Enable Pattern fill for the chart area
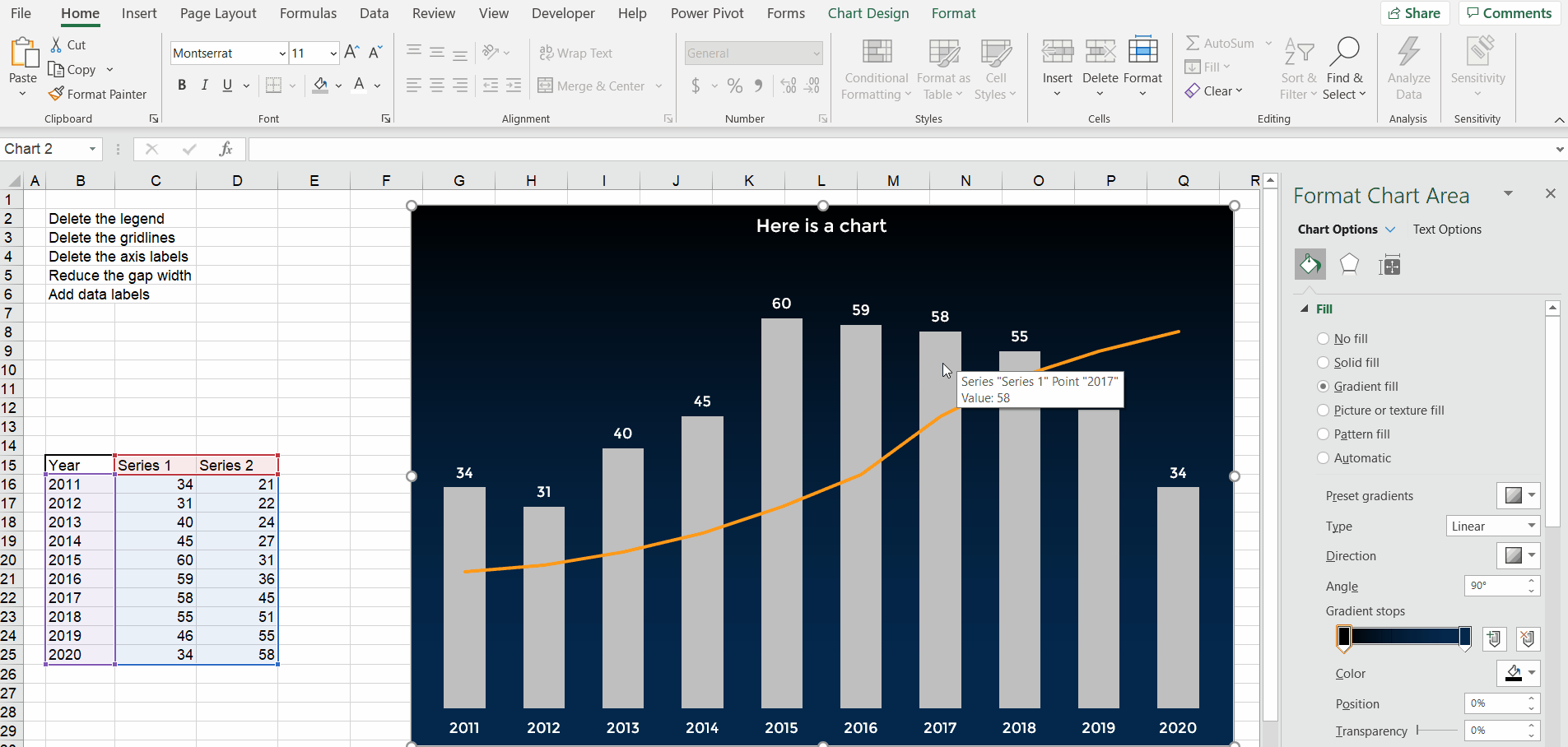Viewport: 1568px width, 747px height. (1324, 434)
